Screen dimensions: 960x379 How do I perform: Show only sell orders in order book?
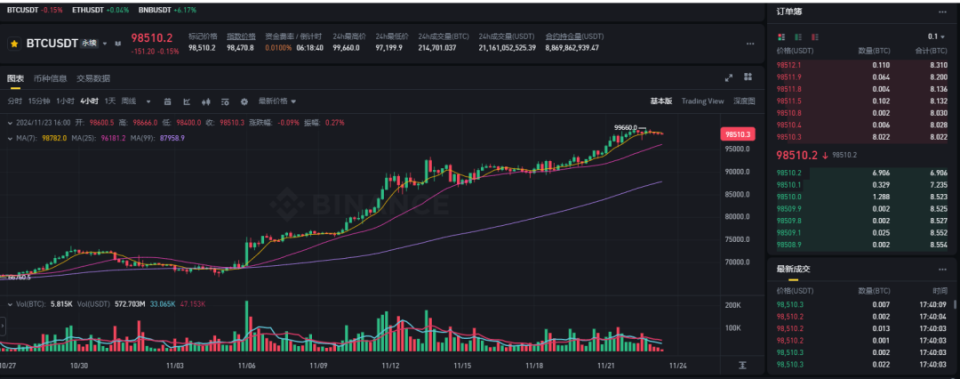815,37
